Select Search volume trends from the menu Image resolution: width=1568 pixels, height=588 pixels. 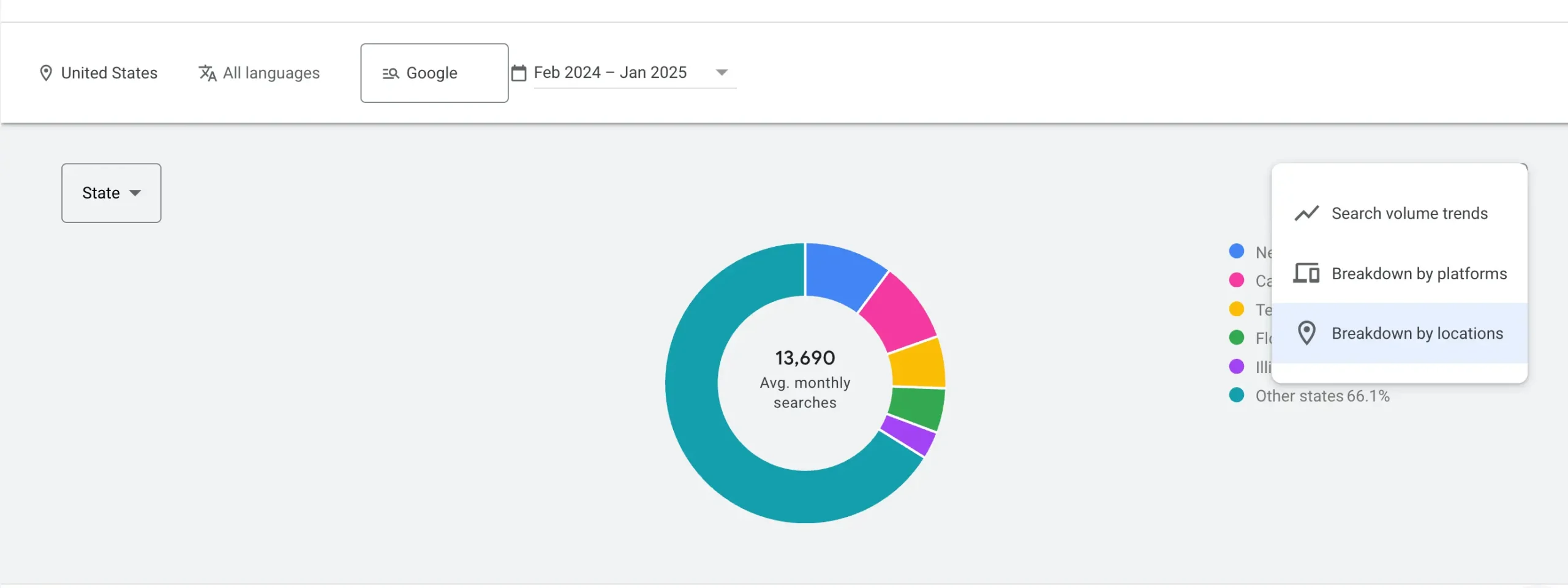coord(1409,213)
